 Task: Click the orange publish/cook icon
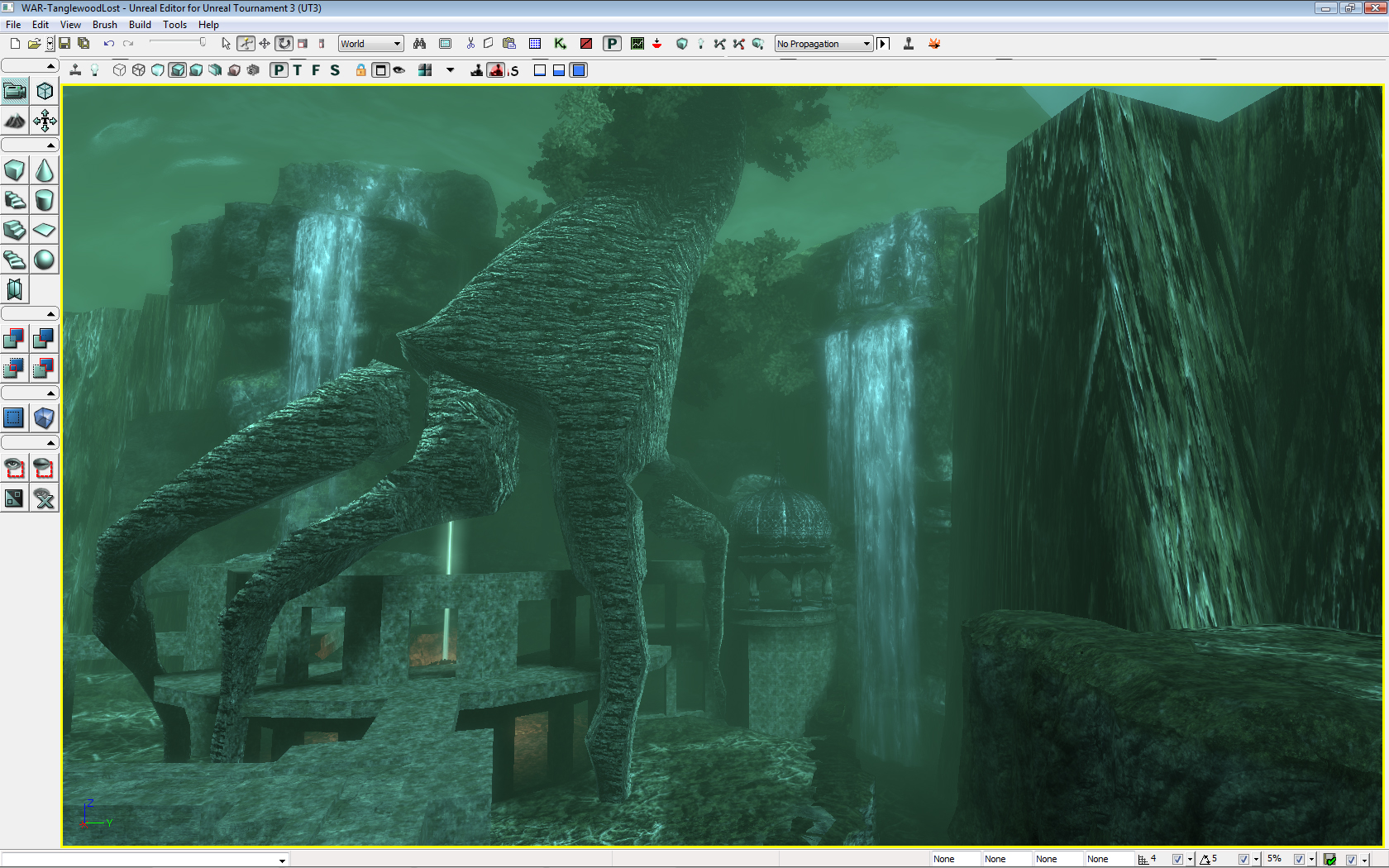(x=934, y=44)
